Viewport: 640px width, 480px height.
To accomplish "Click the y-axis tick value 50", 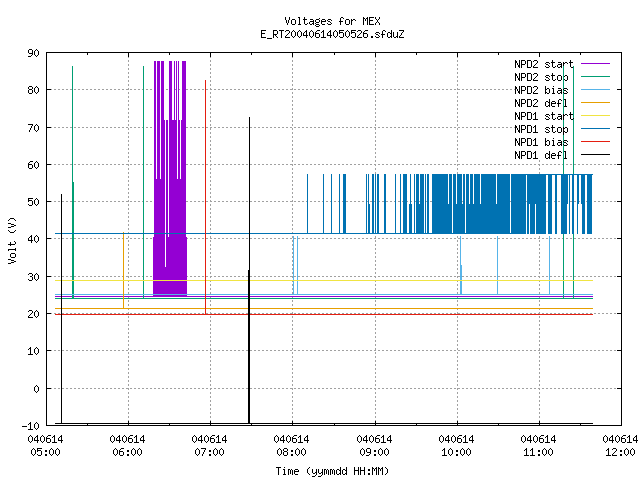I will pyautogui.click(x=33, y=202).
